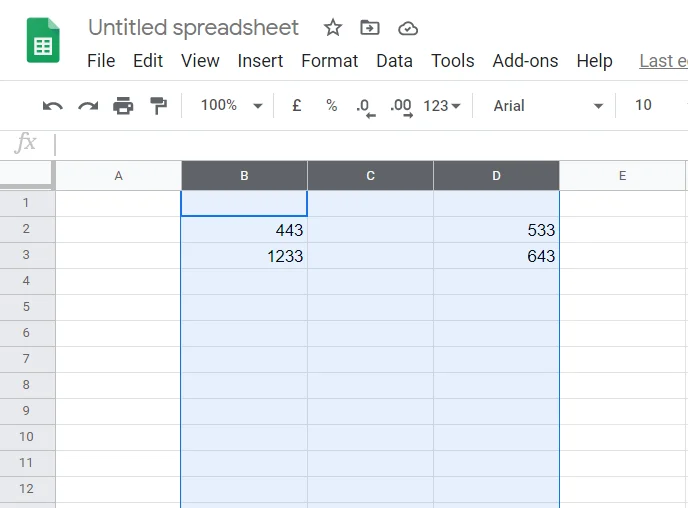688x508 pixels.
Task: Open the 100% zoom dropdown
Action: pyautogui.click(x=231, y=105)
